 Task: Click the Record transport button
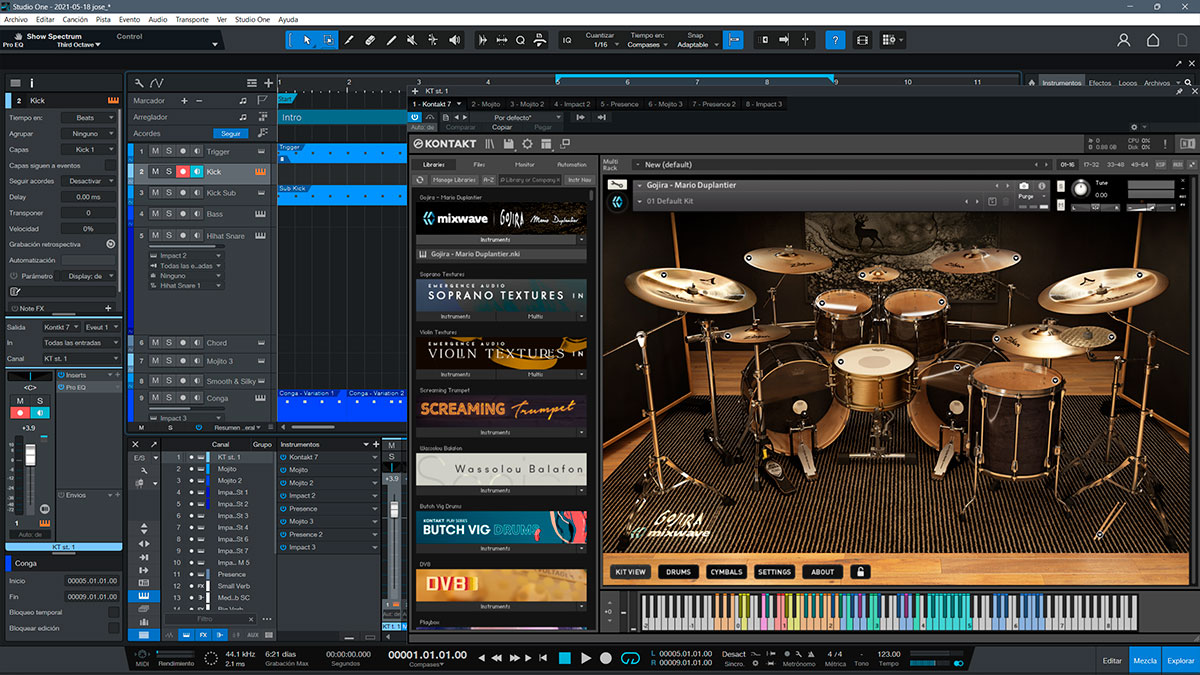pyautogui.click(x=606, y=658)
